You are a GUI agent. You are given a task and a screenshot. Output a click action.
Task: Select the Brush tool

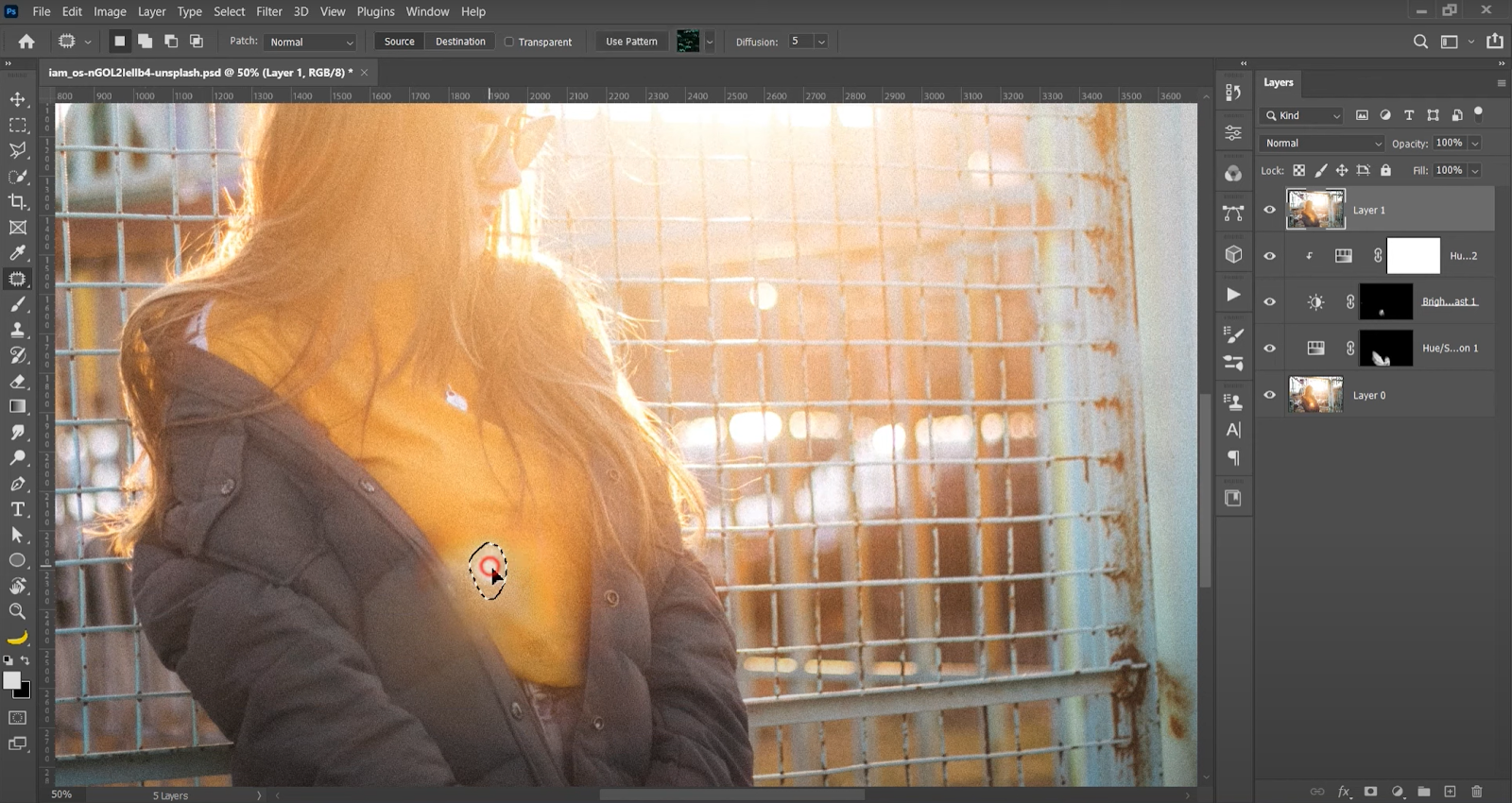click(x=18, y=304)
